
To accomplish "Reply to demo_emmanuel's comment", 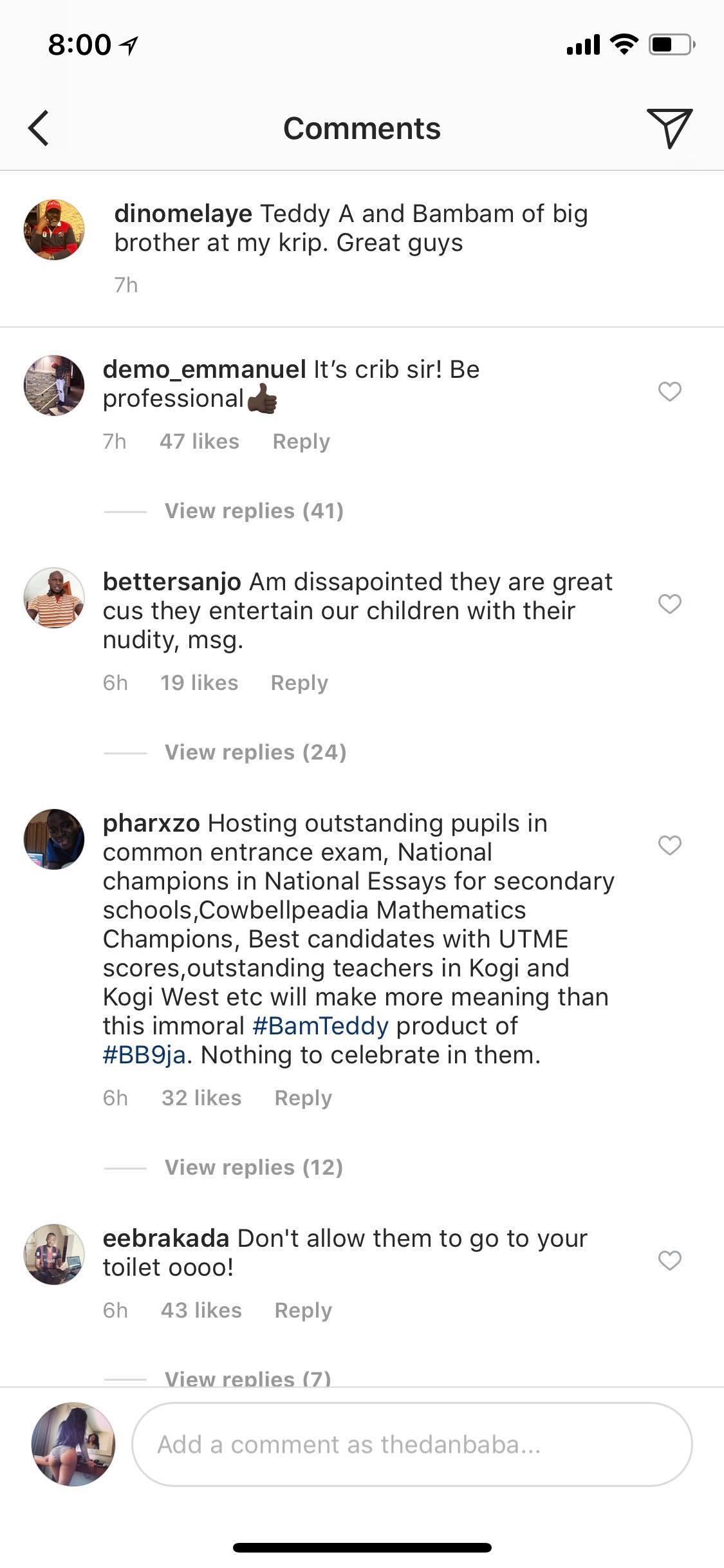I will coord(301,442).
